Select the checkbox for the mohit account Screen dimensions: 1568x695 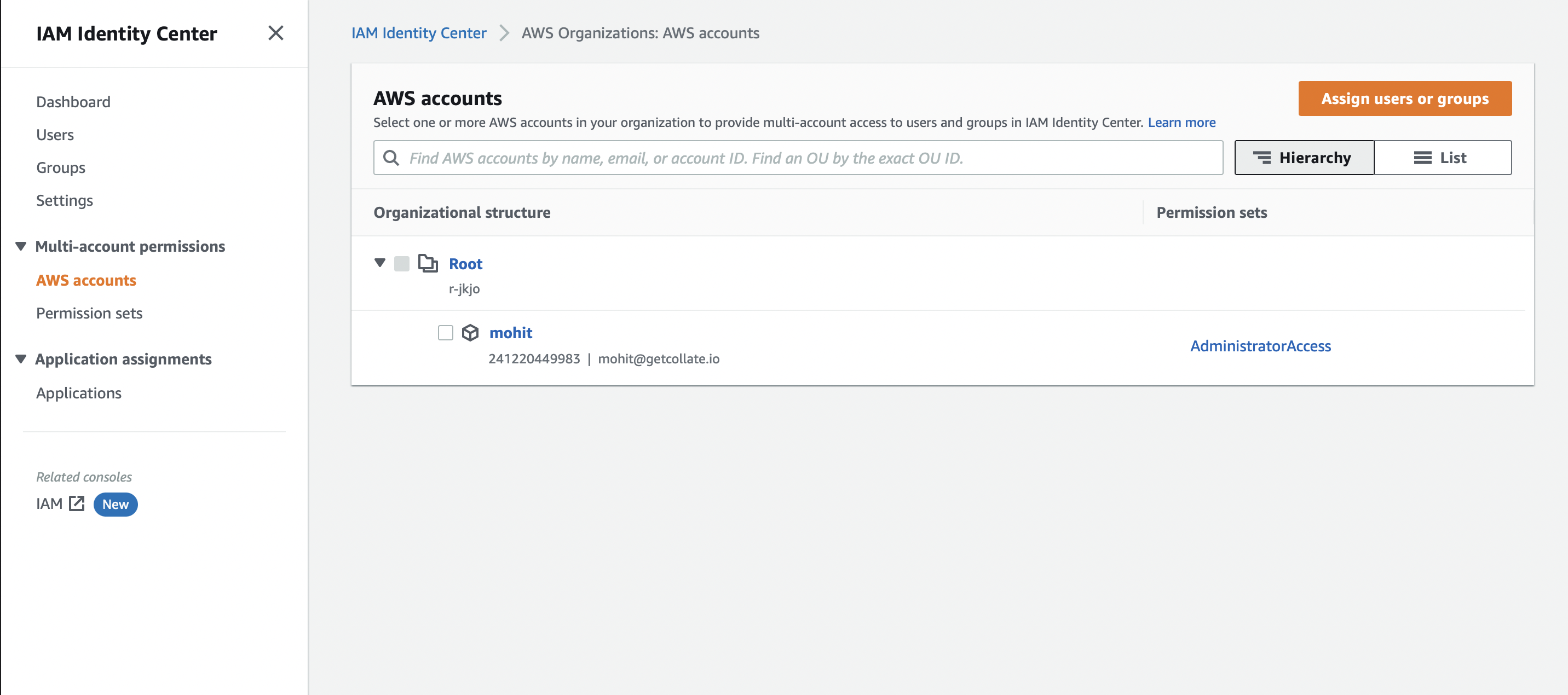pyautogui.click(x=446, y=332)
